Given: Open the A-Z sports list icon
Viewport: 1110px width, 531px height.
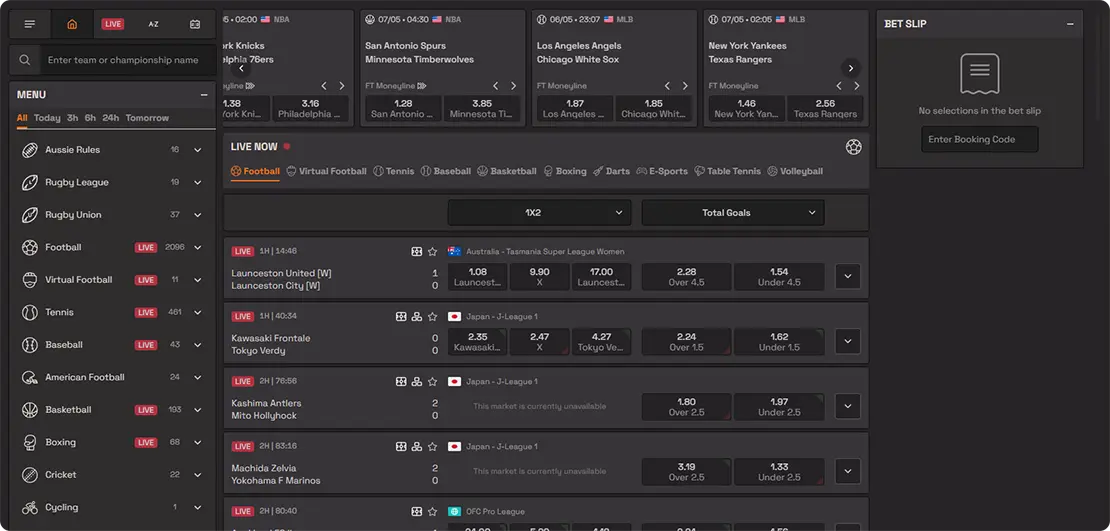Looking at the screenshot, I should pyautogui.click(x=154, y=24).
